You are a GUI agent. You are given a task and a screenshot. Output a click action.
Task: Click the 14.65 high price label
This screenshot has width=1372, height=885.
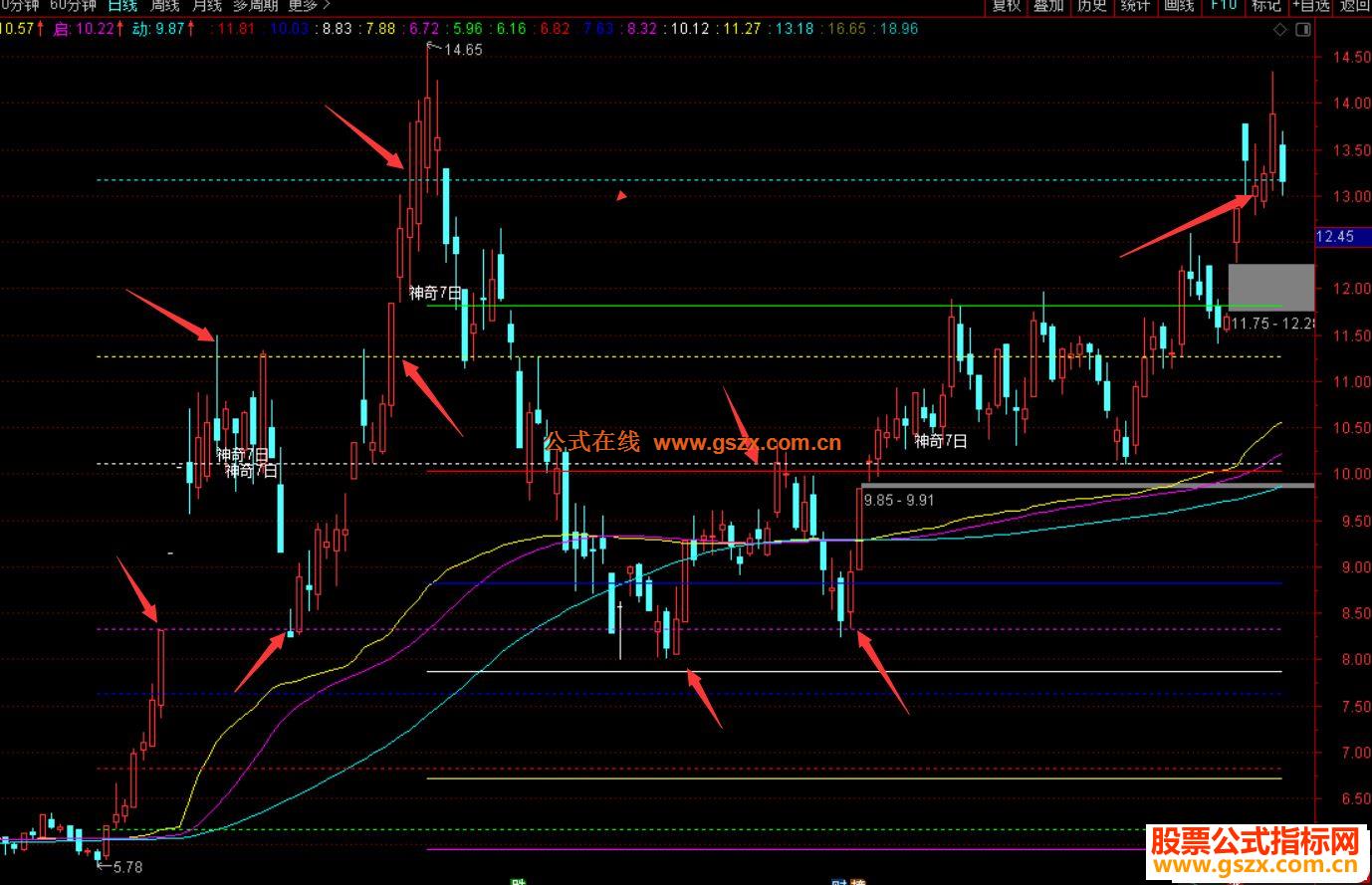(x=463, y=50)
